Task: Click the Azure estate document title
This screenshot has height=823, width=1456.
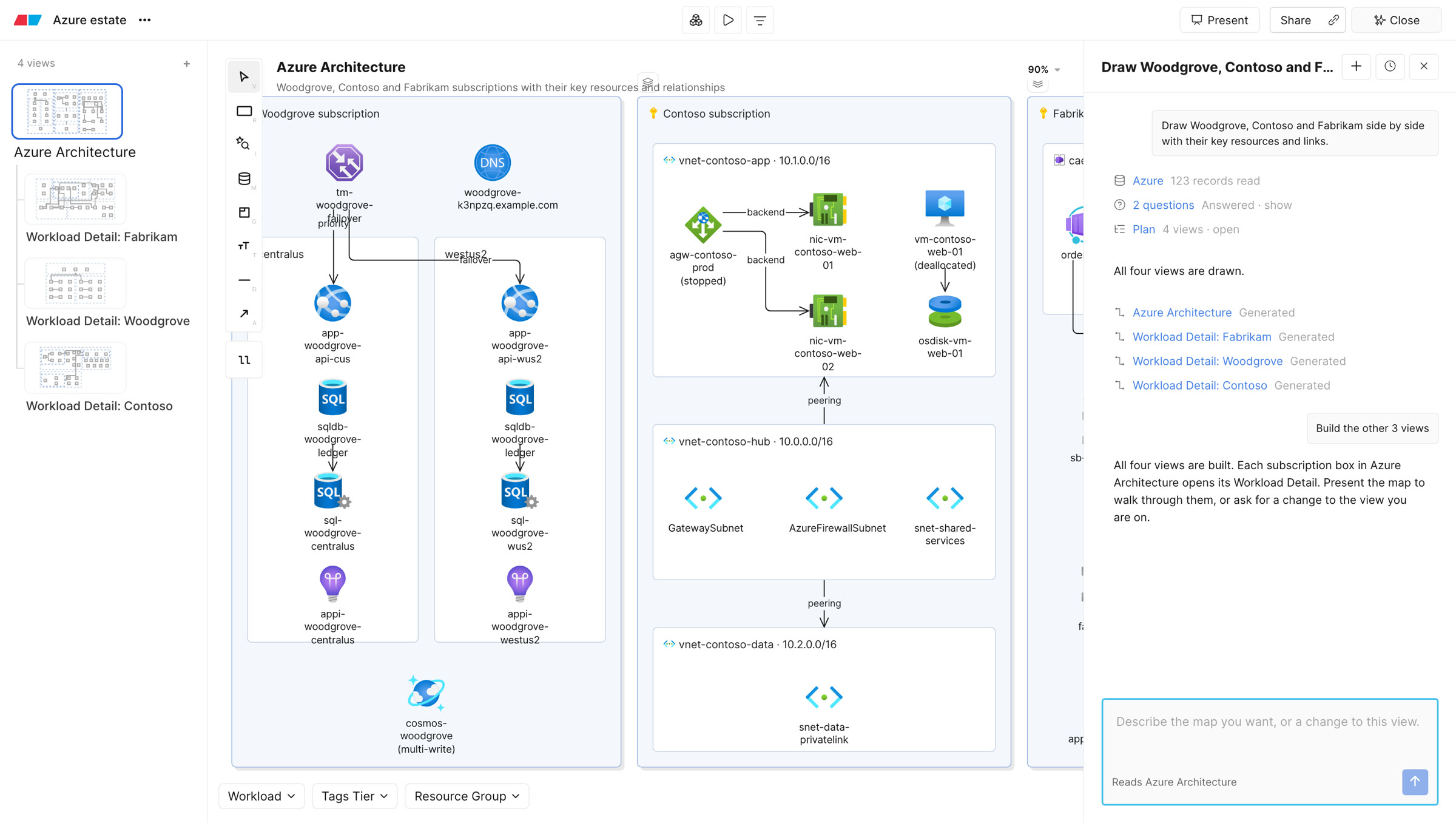Action: tap(90, 20)
